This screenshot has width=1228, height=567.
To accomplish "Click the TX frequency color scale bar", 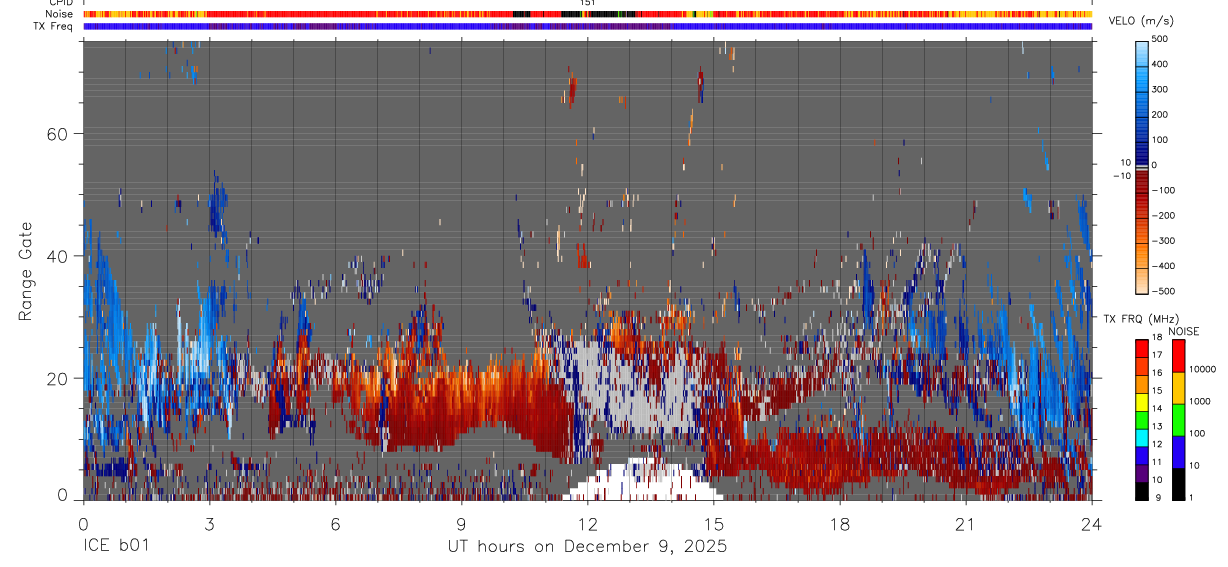I will pyautogui.click(x=1142, y=418).
